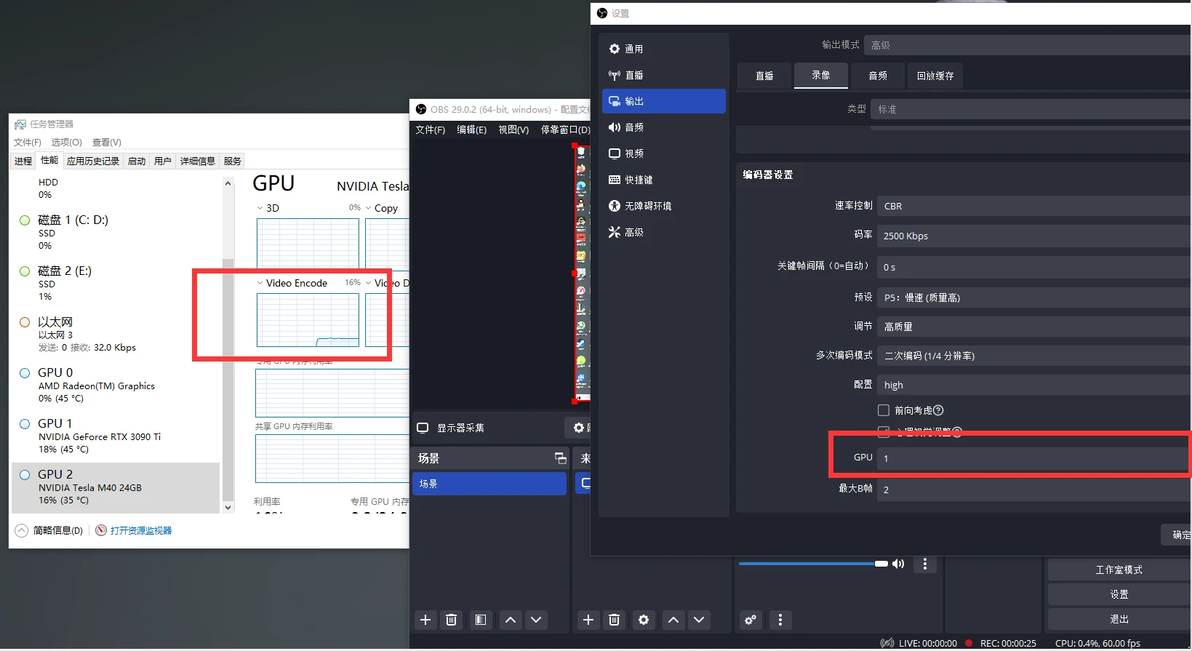Click 简略信息(D) in Task Manager

(49, 531)
